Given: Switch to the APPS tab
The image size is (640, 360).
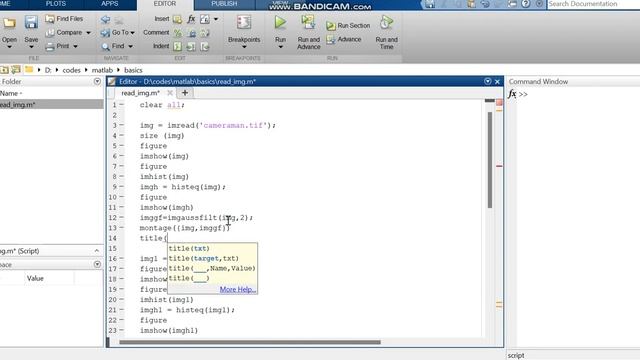Looking at the screenshot, I should coord(109,4).
